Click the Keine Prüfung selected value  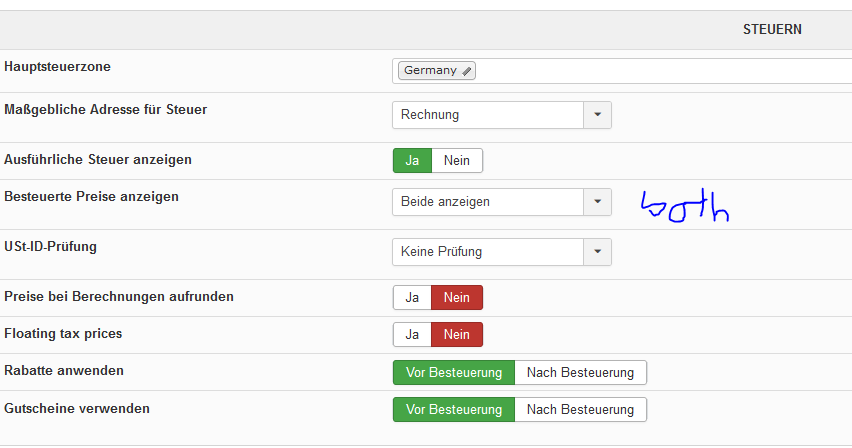pyautogui.click(x=488, y=252)
